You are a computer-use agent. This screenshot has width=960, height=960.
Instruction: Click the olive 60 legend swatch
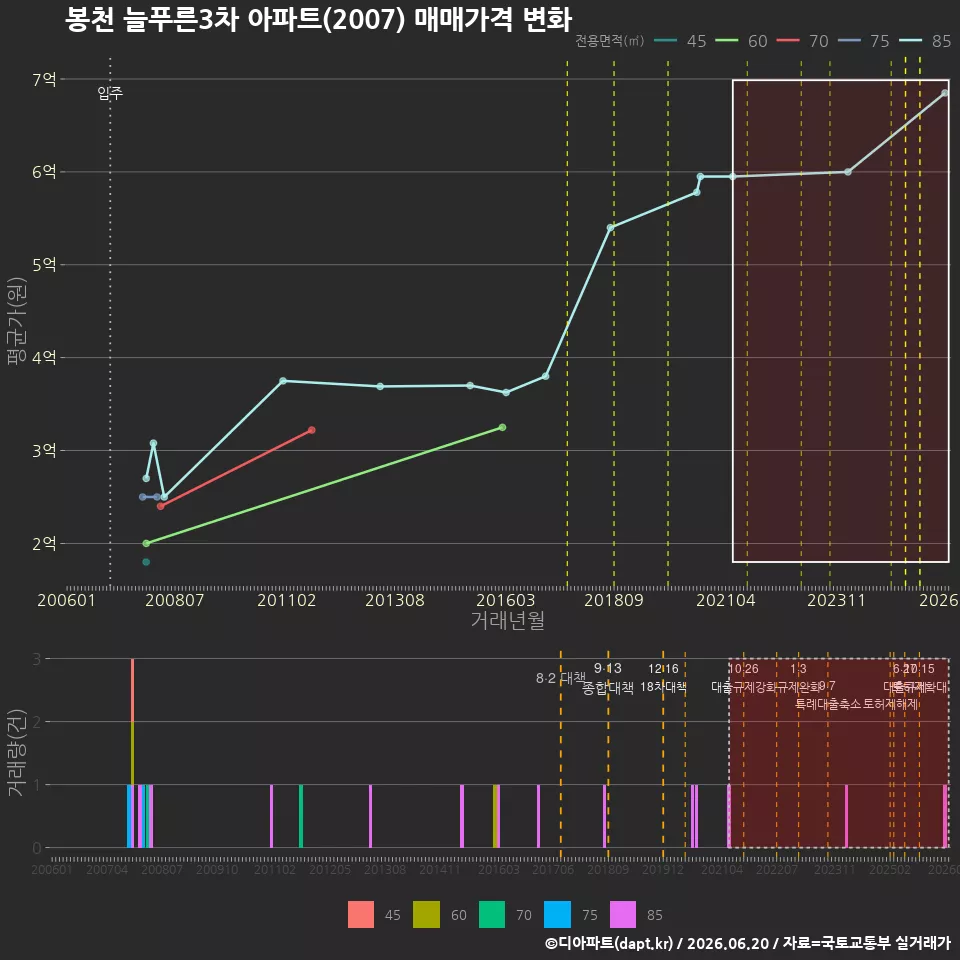click(x=426, y=915)
